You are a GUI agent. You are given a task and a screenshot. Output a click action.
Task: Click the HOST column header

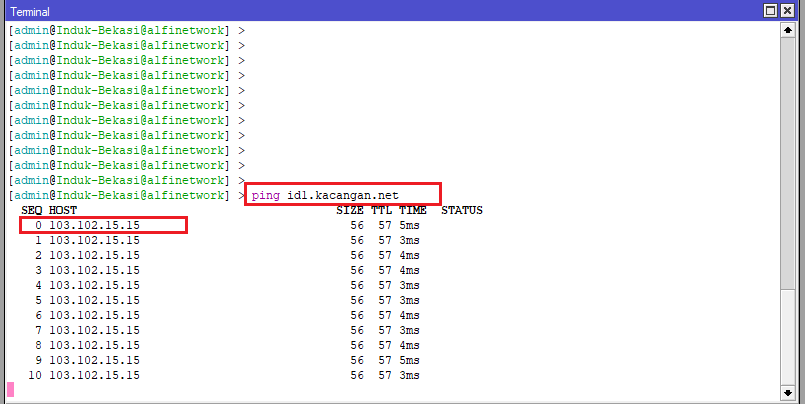[x=63, y=211]
